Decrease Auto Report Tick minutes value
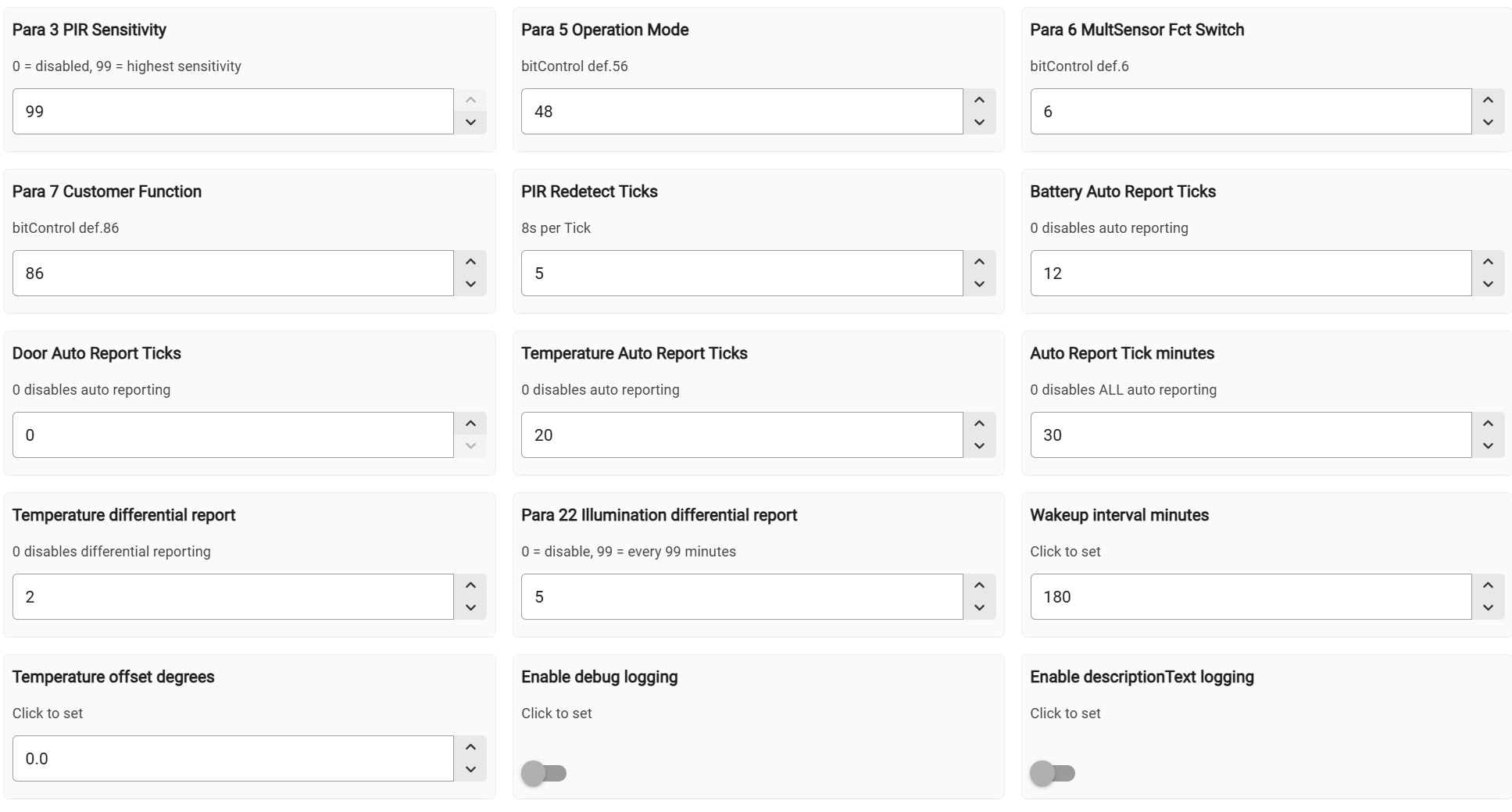The width and height of the screenshot is (1512, 812). [x=1488, y=446]
